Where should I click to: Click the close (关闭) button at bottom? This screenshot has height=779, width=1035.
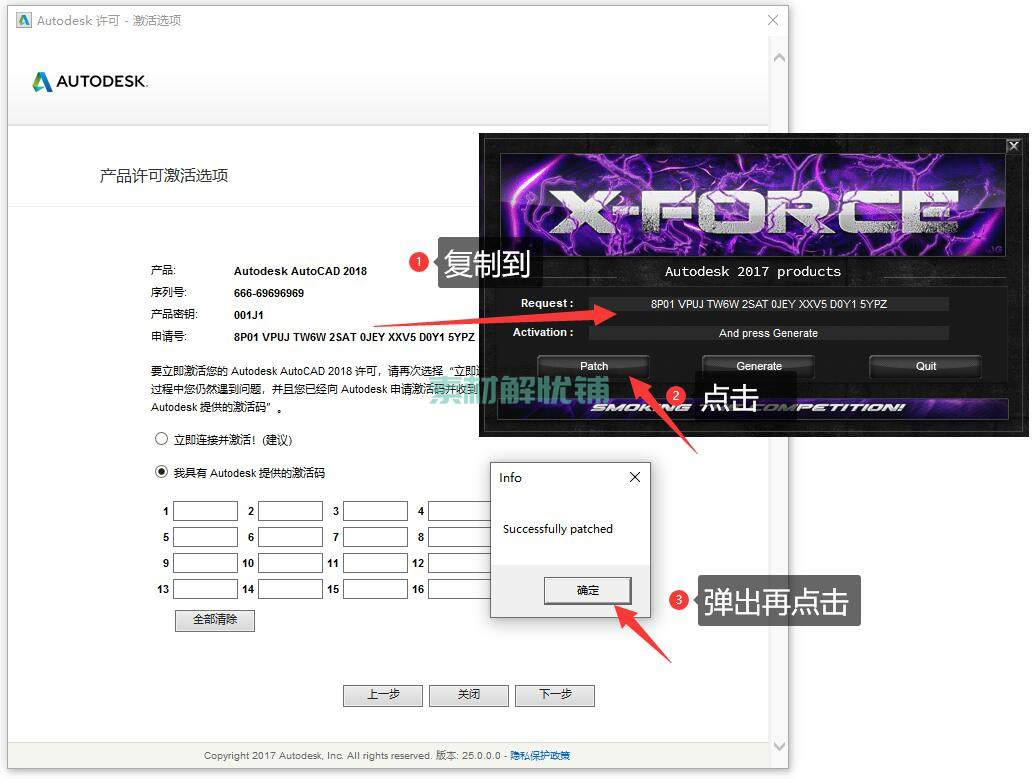(x=469, y=695)
